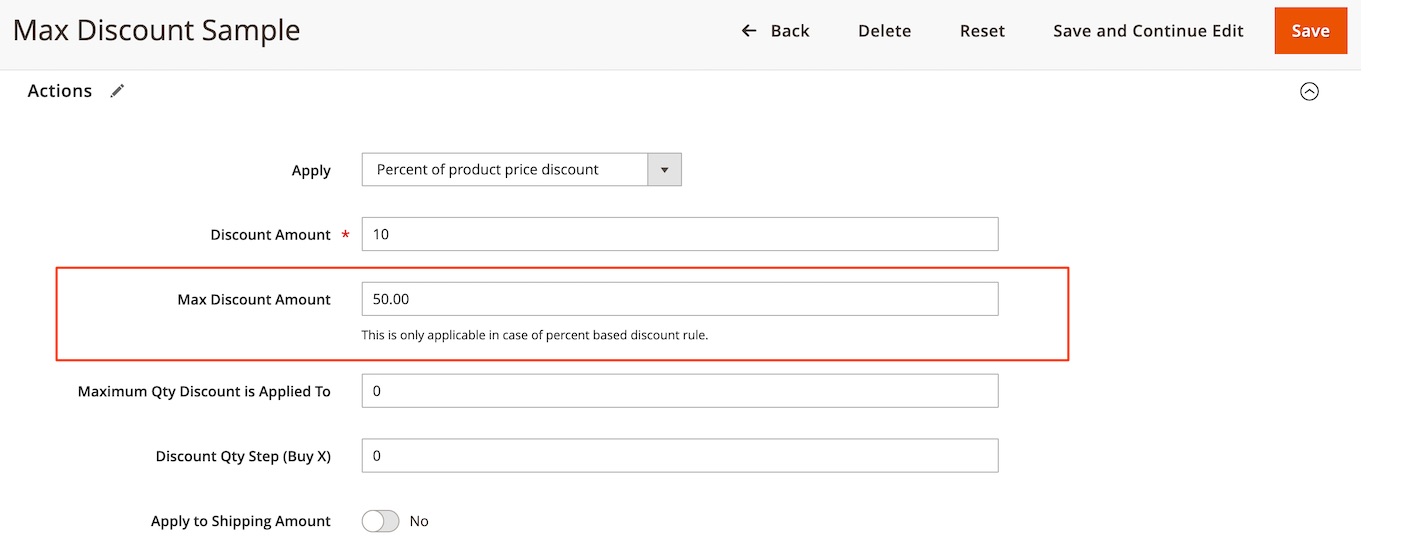
Task: Toggle the Apply to Shipping Amount switch
Action: coord(380,521)
